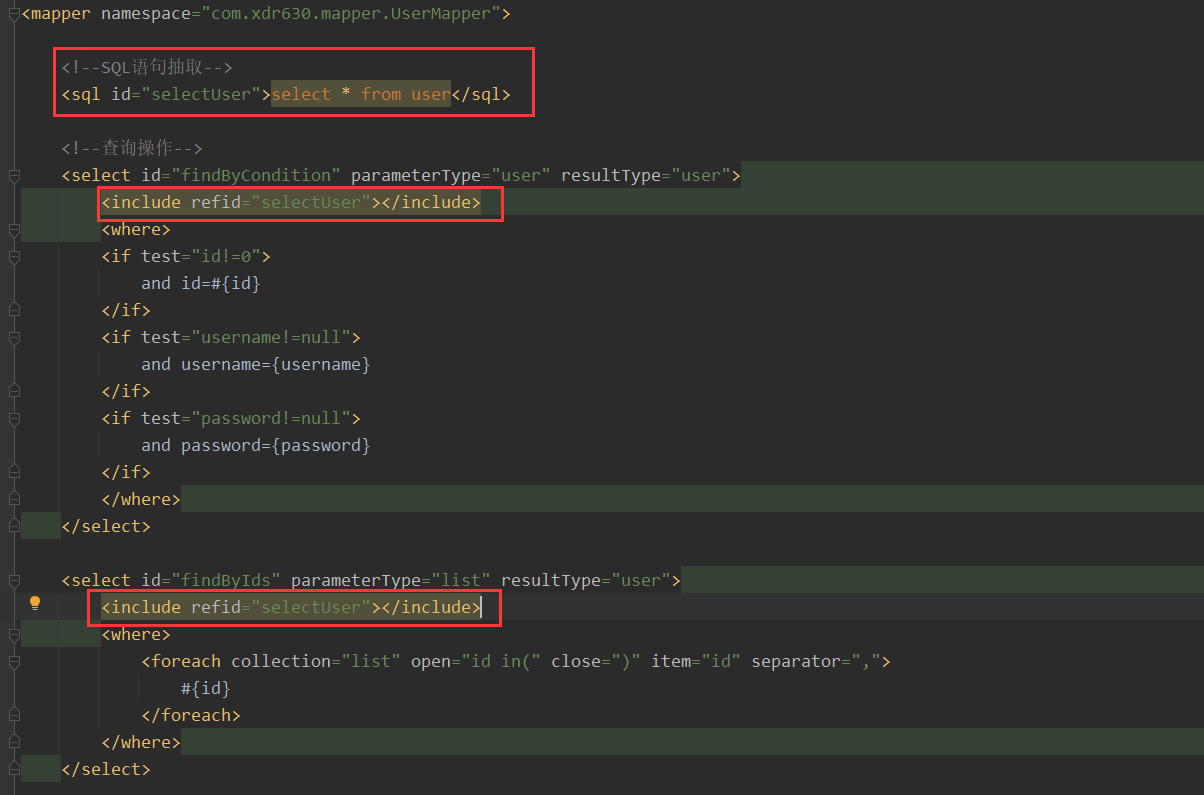Click the include refid line inside findByCondition

pos(291,202)
